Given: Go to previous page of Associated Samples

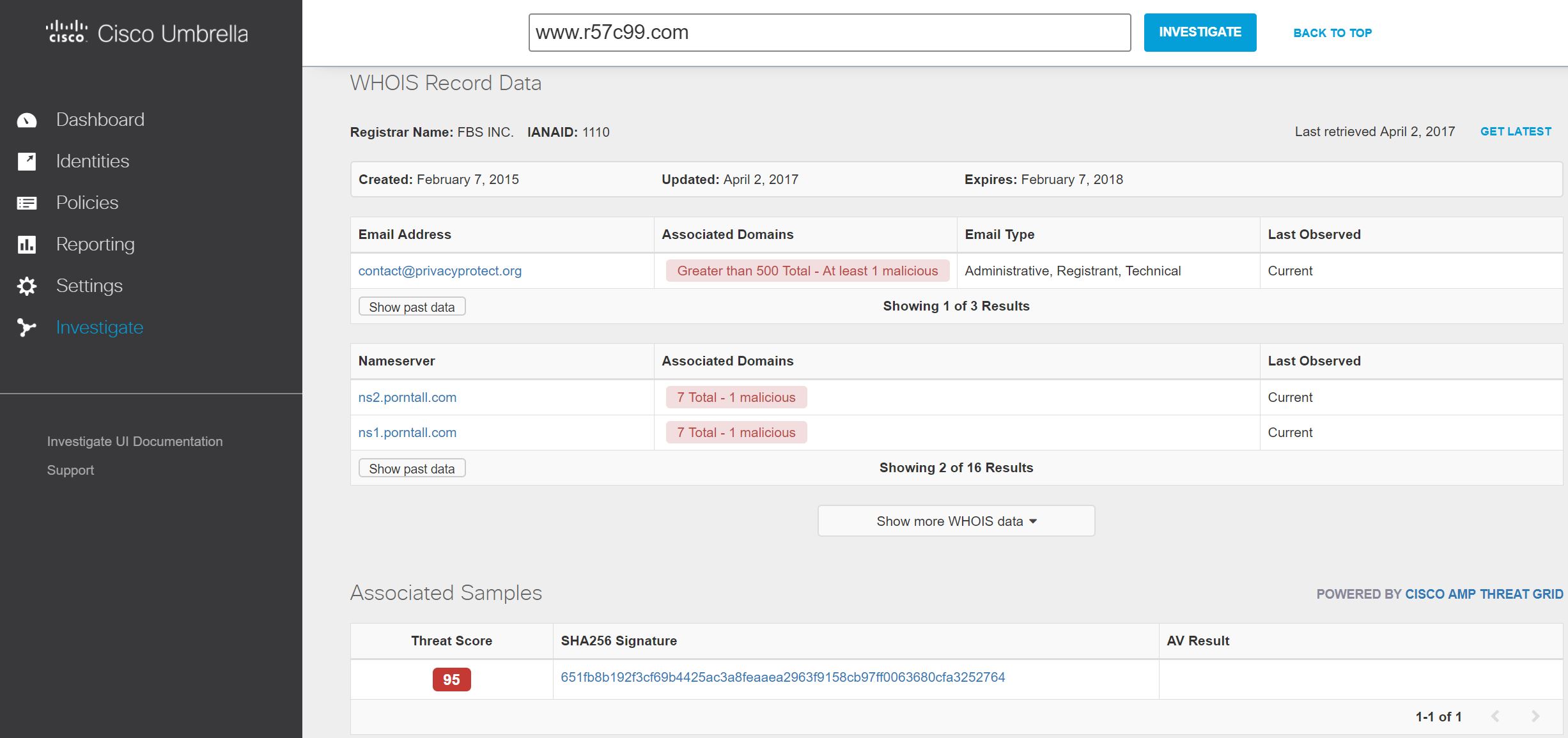Looking at the screenshot, I should point(1495,716).
